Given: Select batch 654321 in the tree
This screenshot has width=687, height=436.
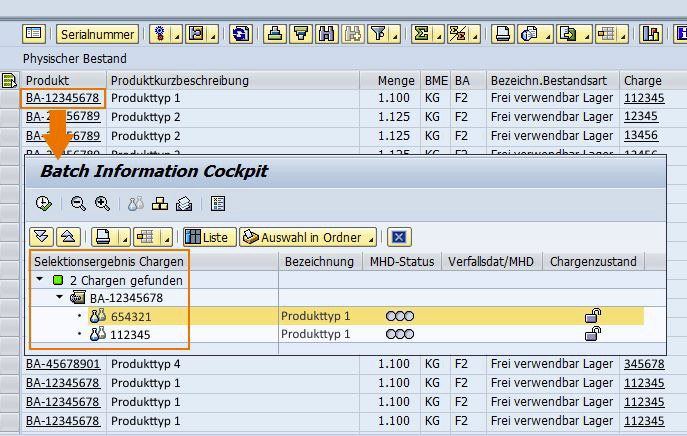Looking at the screenshot, I should 130,316.
